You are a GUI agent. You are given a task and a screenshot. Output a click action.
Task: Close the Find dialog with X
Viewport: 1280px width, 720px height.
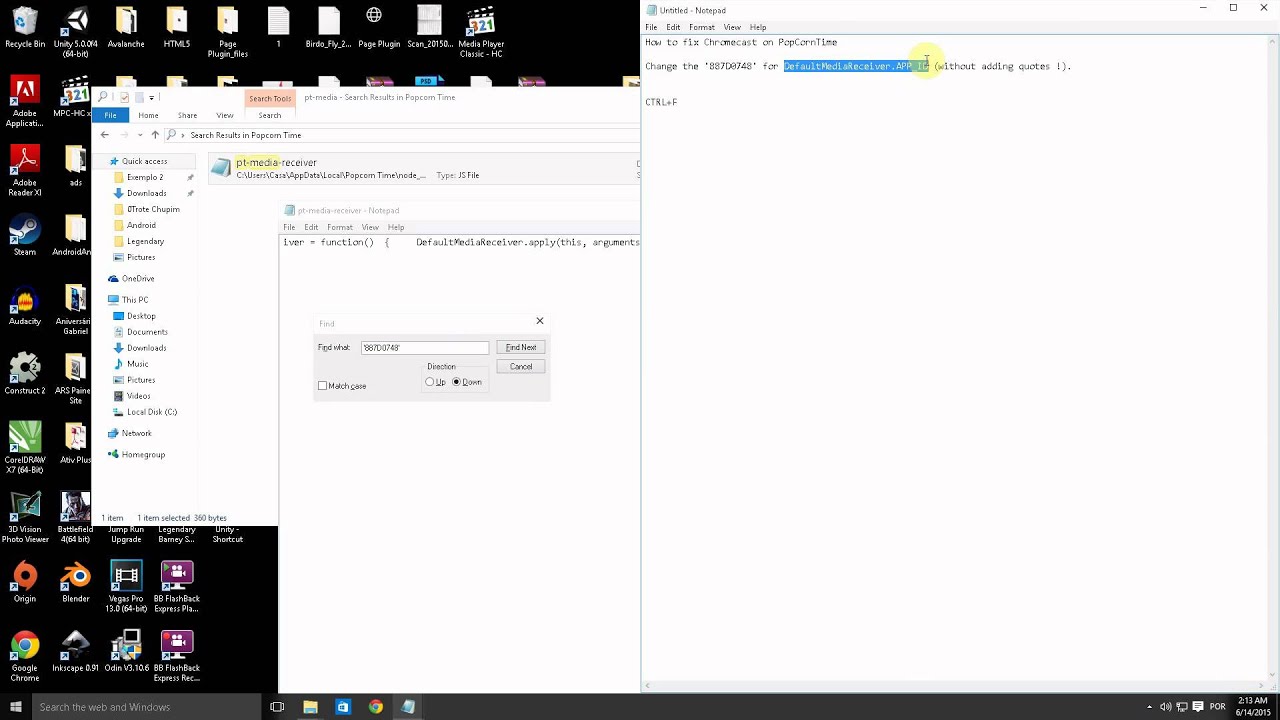540,321
